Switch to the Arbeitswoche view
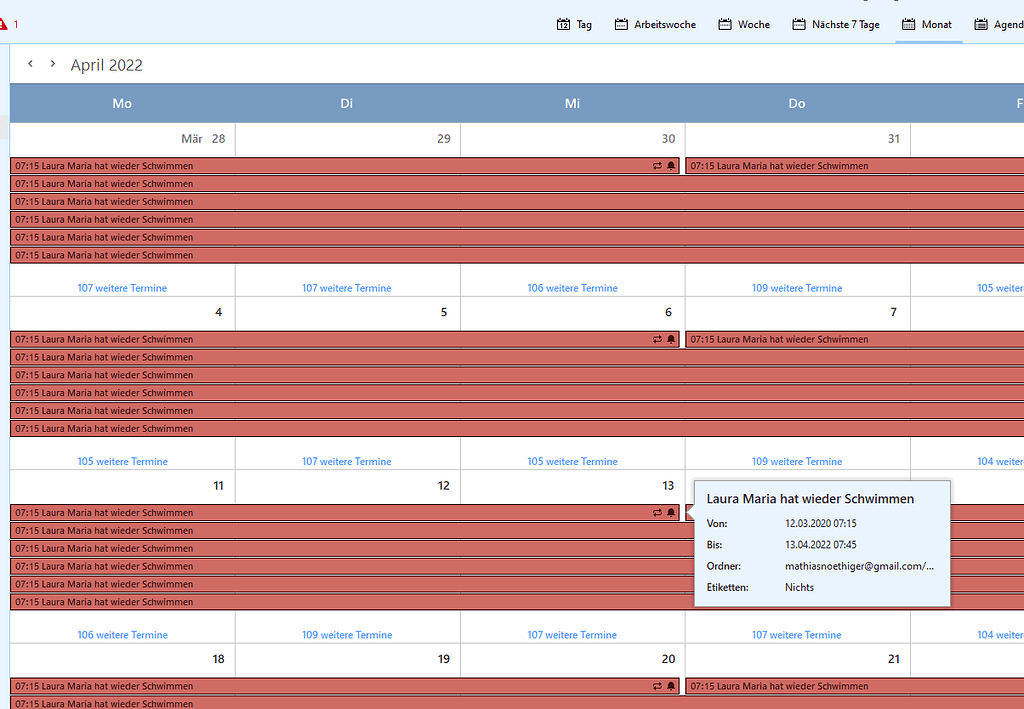The height and width of the screenshot is (709, 1024). pos(655,24)
